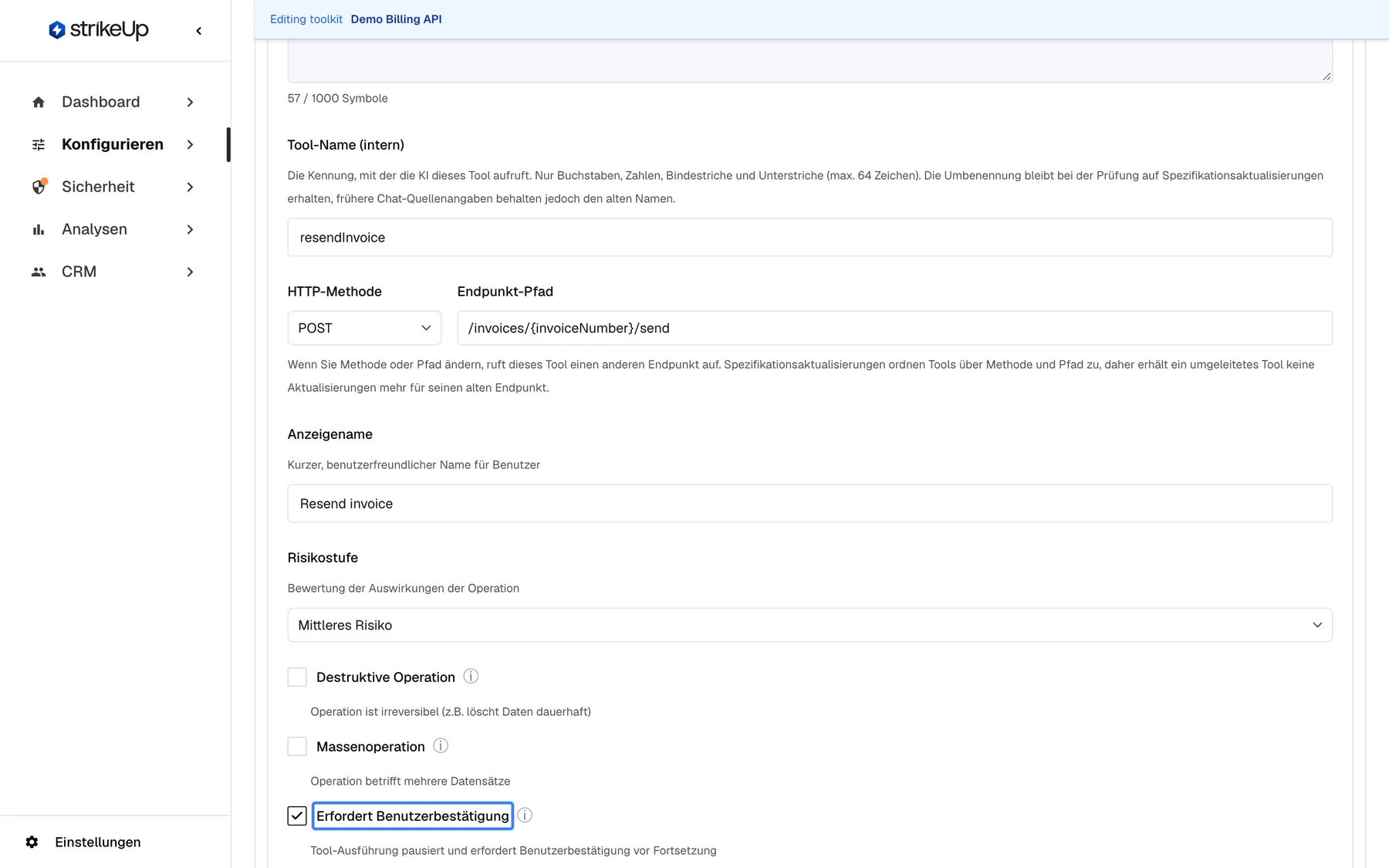Expand the CRM chevron
The height and width of the screenshot is (868, 1389).
tap(190, 272)
